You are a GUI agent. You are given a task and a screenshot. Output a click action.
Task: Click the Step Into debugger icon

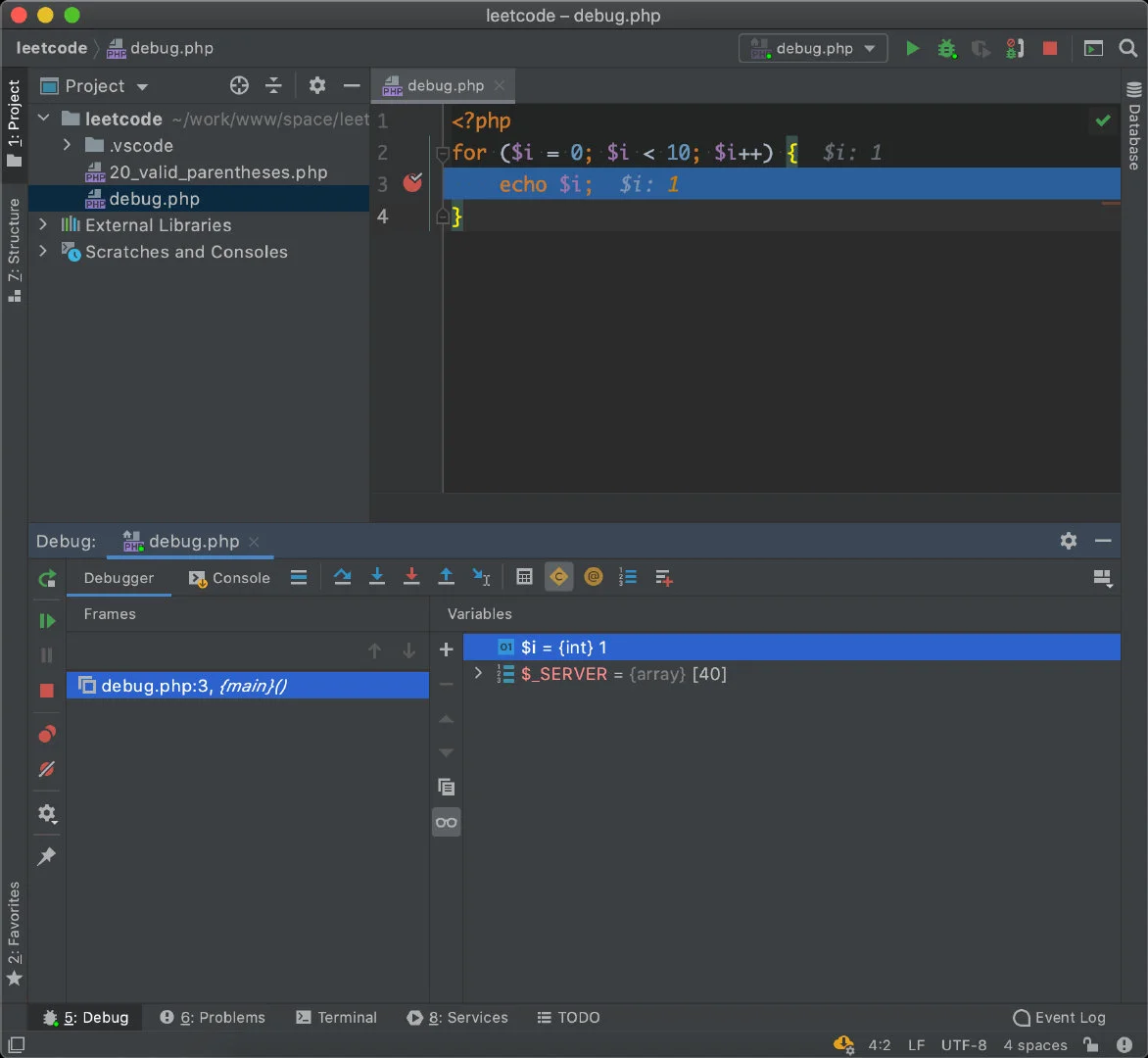pyautogui.click(x=376, y=577)
